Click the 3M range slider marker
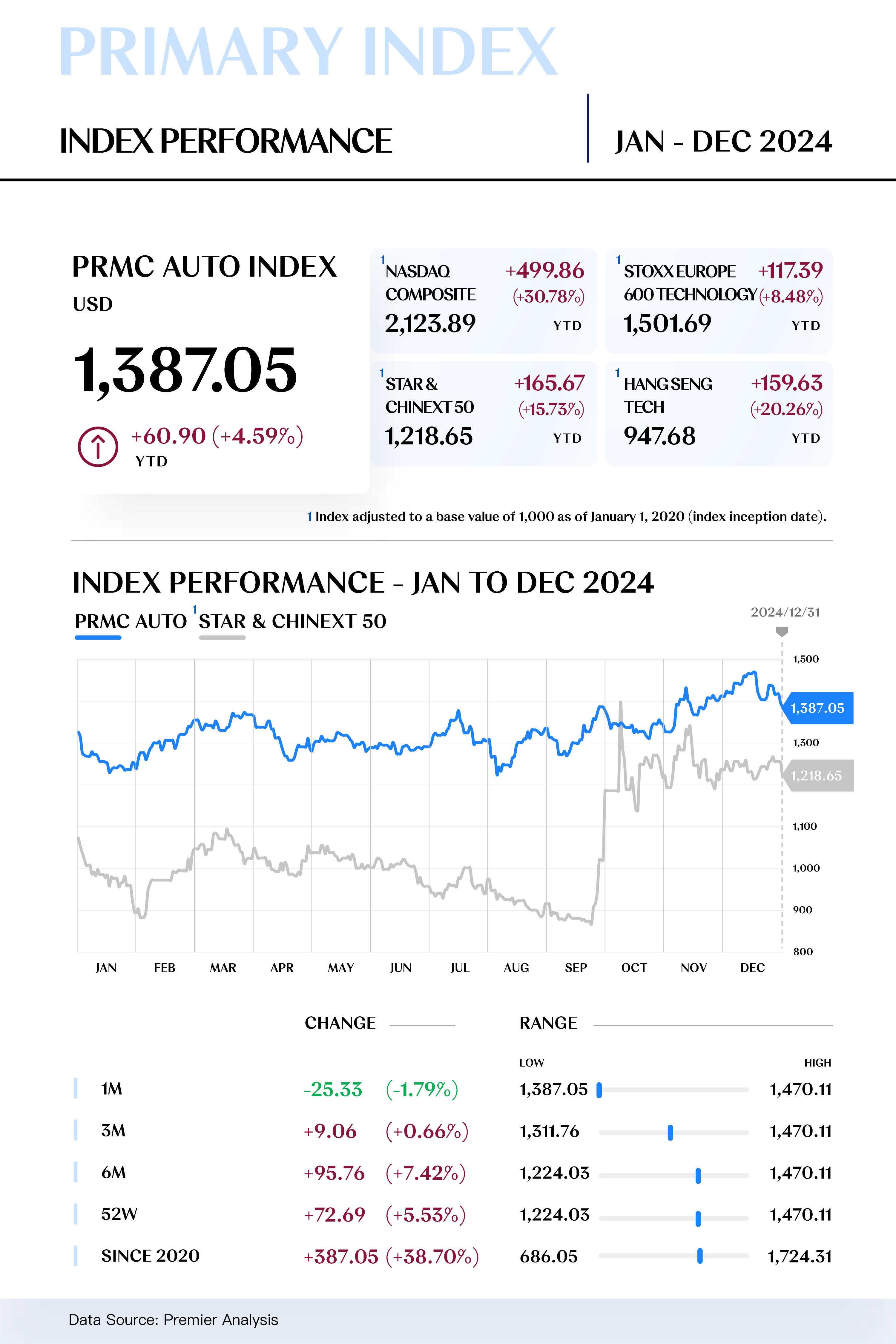Image resolution: width=896 pixels, height=1344 pixels. (x=670, y=1132)
